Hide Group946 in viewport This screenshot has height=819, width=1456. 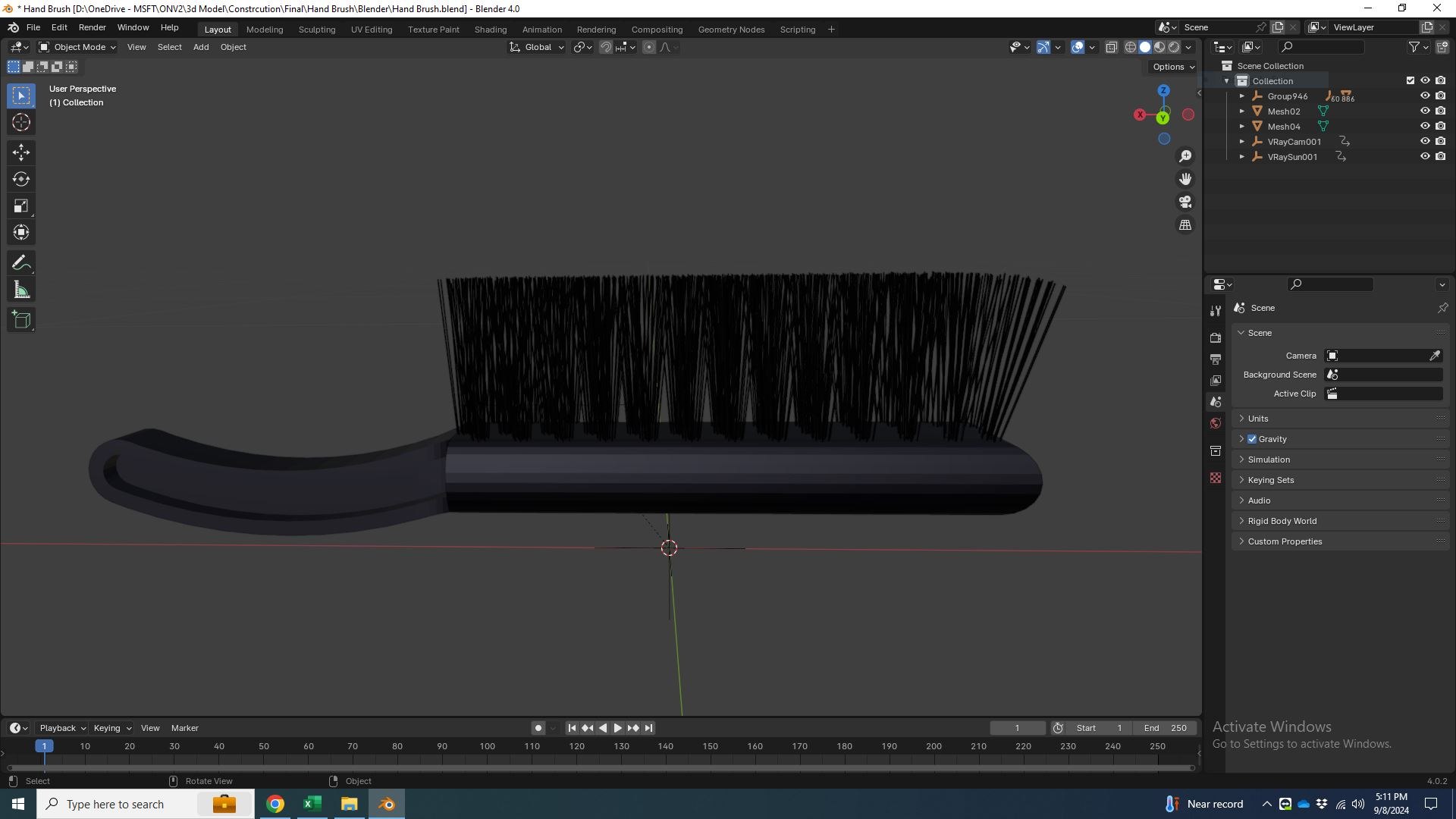pos(1425,96)
